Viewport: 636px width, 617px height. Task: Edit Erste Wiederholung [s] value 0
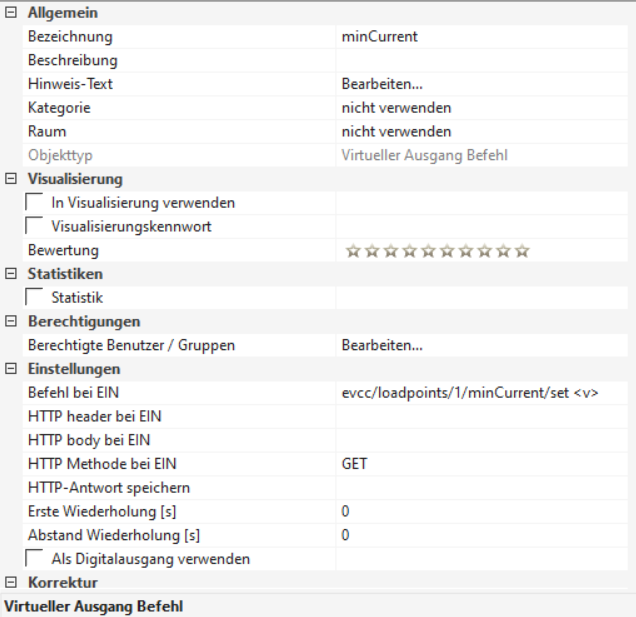point(482,511)
